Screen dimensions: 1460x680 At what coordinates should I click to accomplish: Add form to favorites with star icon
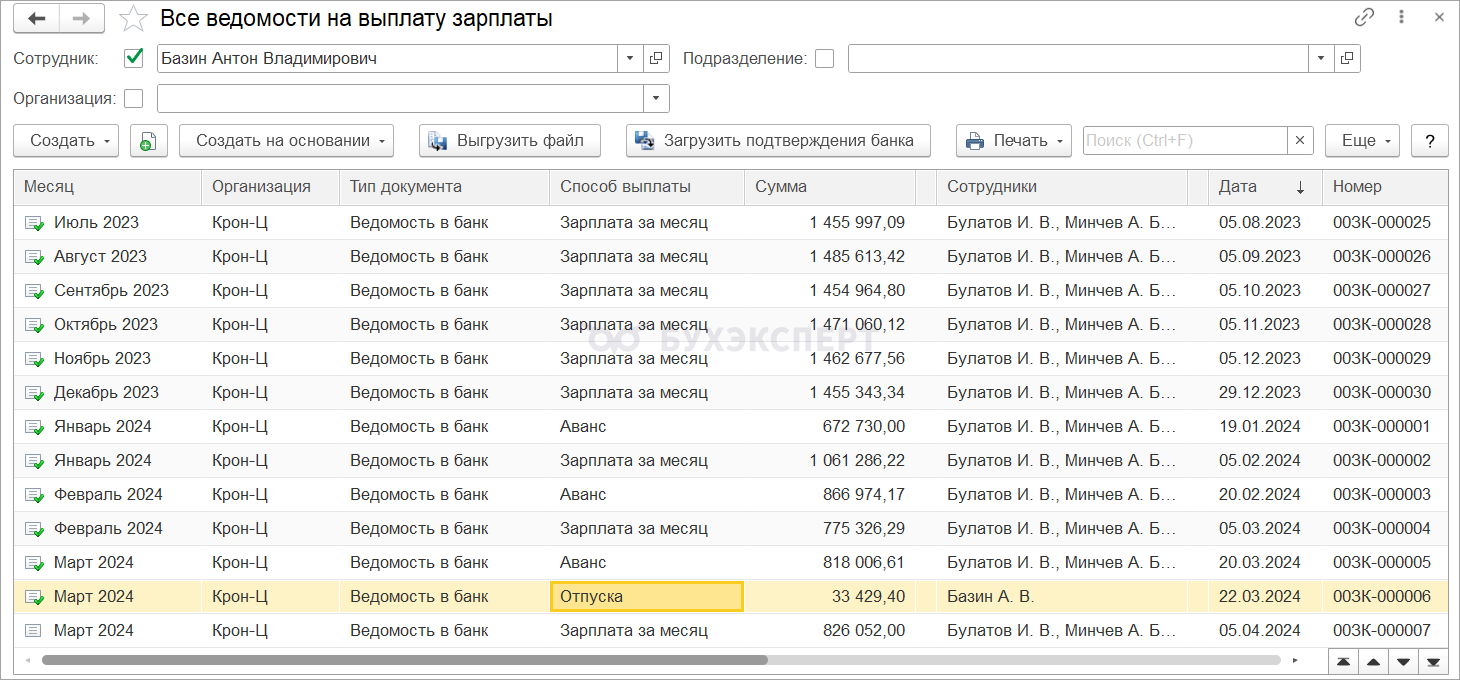pos(133,19)
